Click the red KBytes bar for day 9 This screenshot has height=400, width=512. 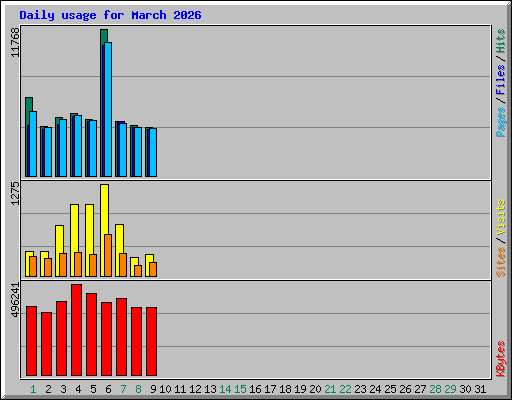[151, 342]
